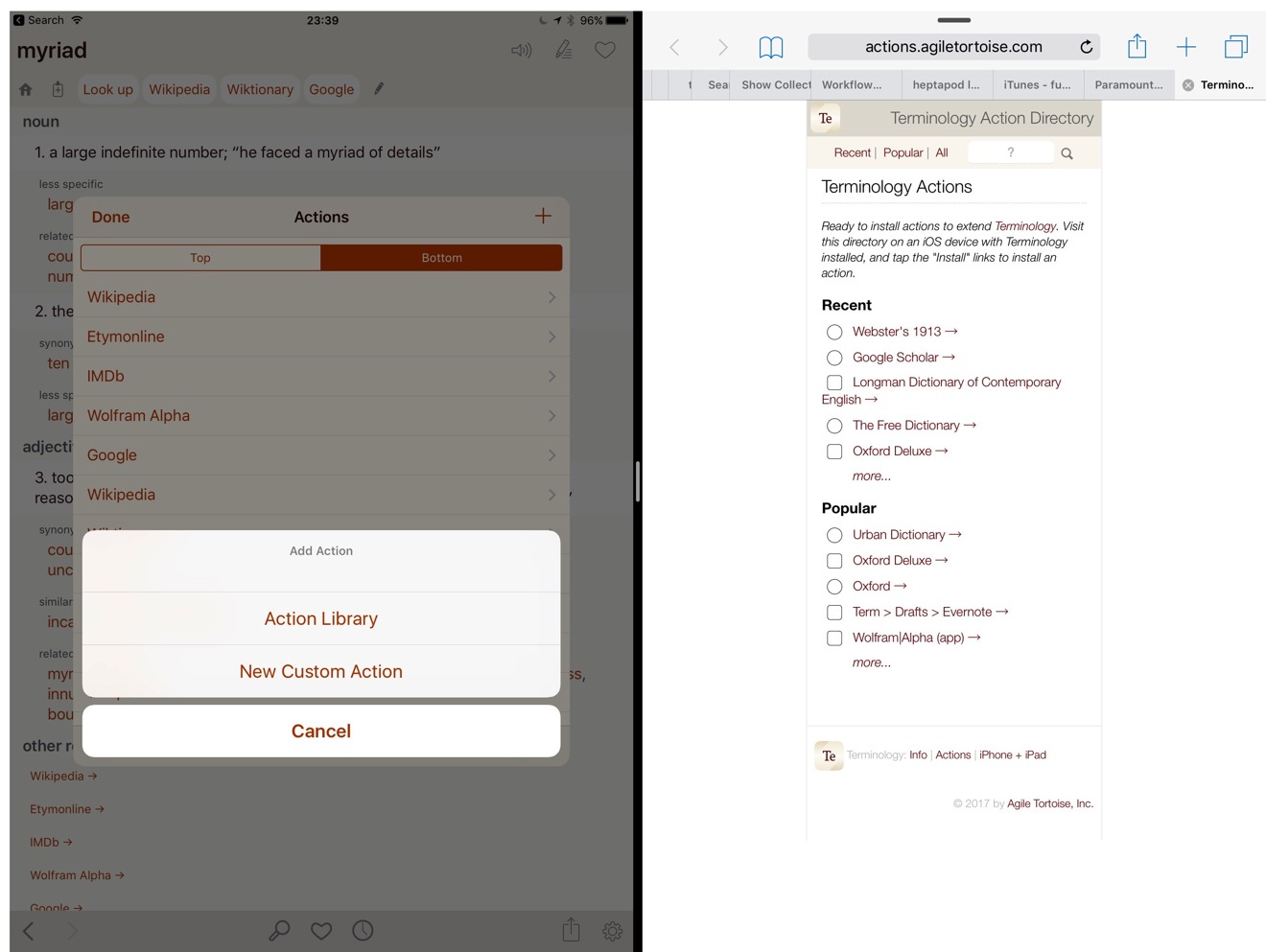Reload the page in Safari

[x=1086, y=46]
